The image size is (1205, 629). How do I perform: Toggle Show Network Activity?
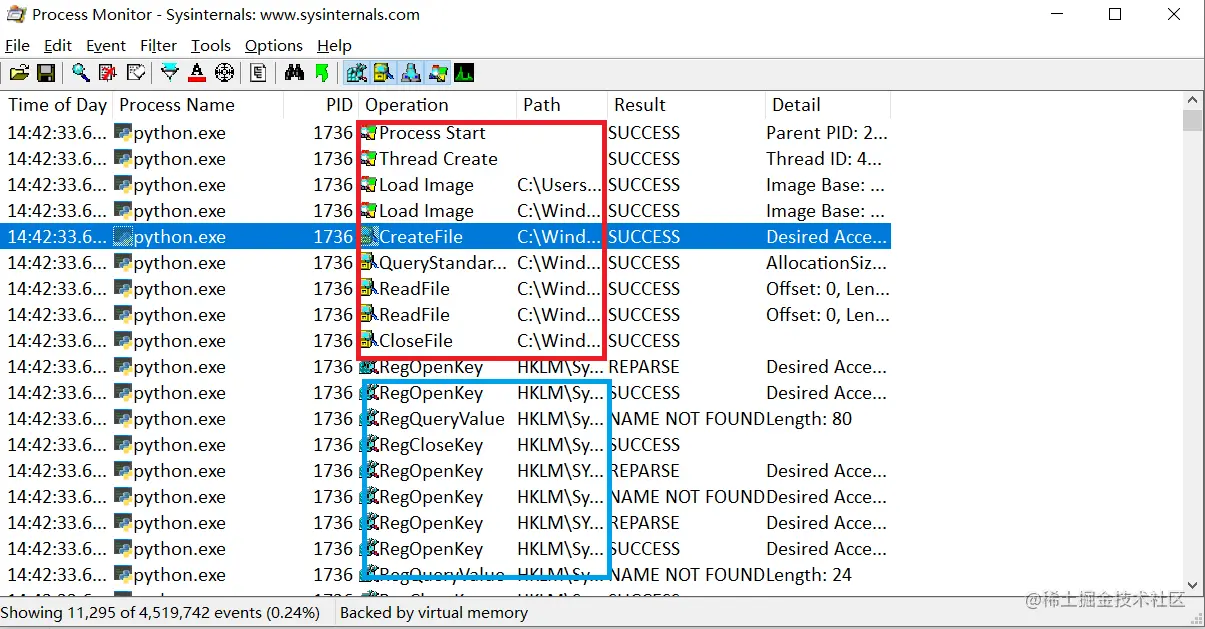[x=410, y=73]
